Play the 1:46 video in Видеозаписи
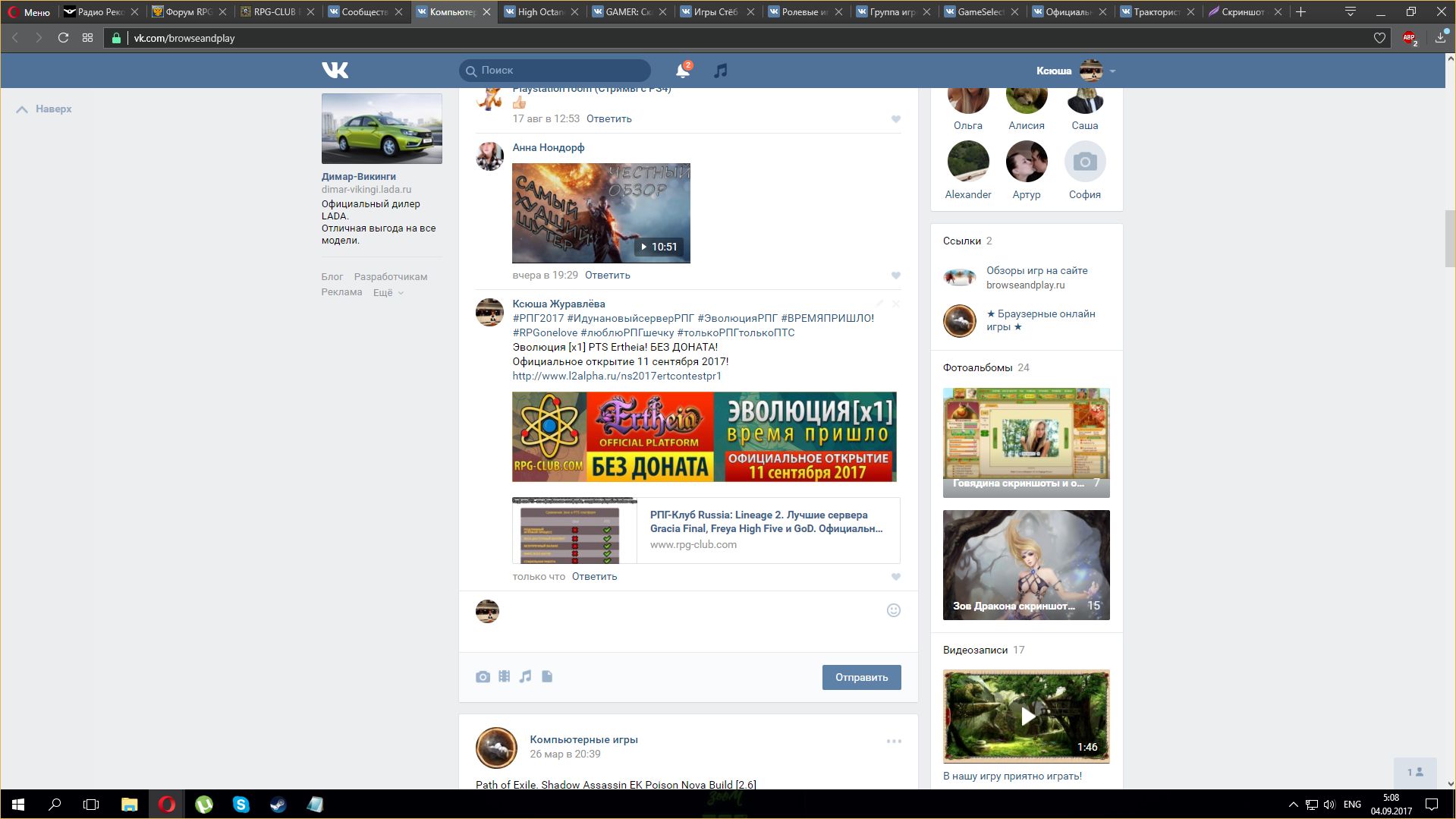Screen dimensions: 1456x819 pos(1026,716)
